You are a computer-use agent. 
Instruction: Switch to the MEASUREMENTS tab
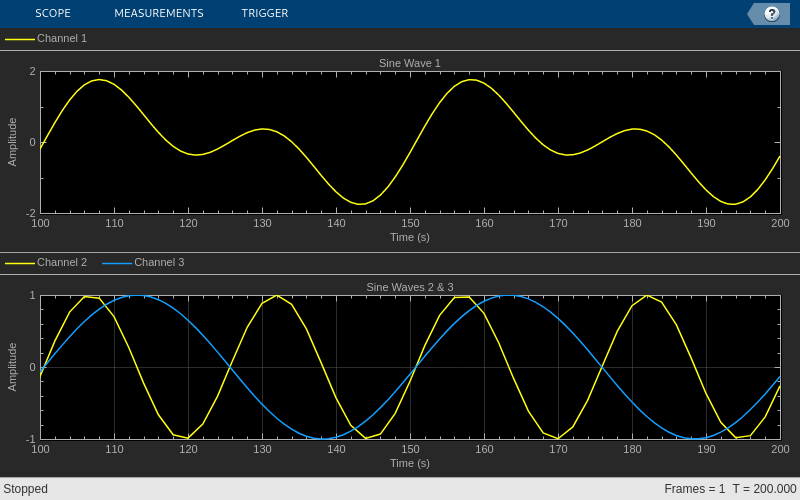[x=159, y=13]
